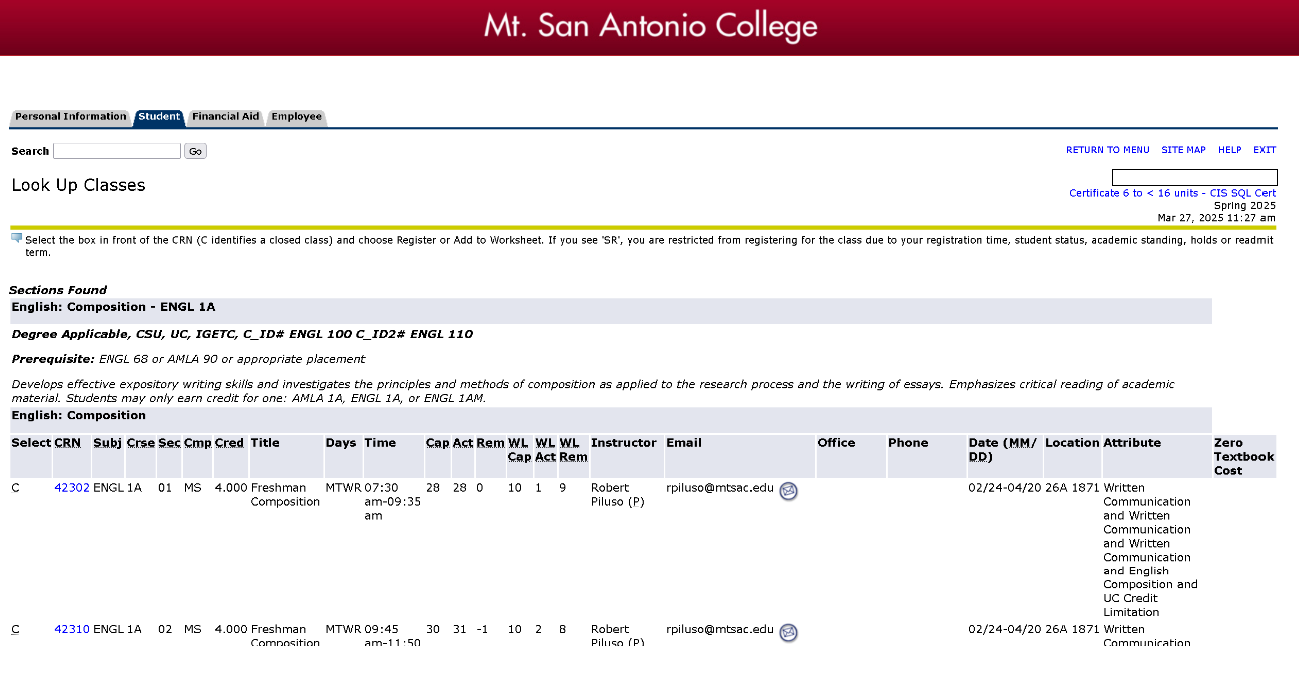Click the info icon beside registration instructions
The image size is (1299, 678).
coord(16,238)
